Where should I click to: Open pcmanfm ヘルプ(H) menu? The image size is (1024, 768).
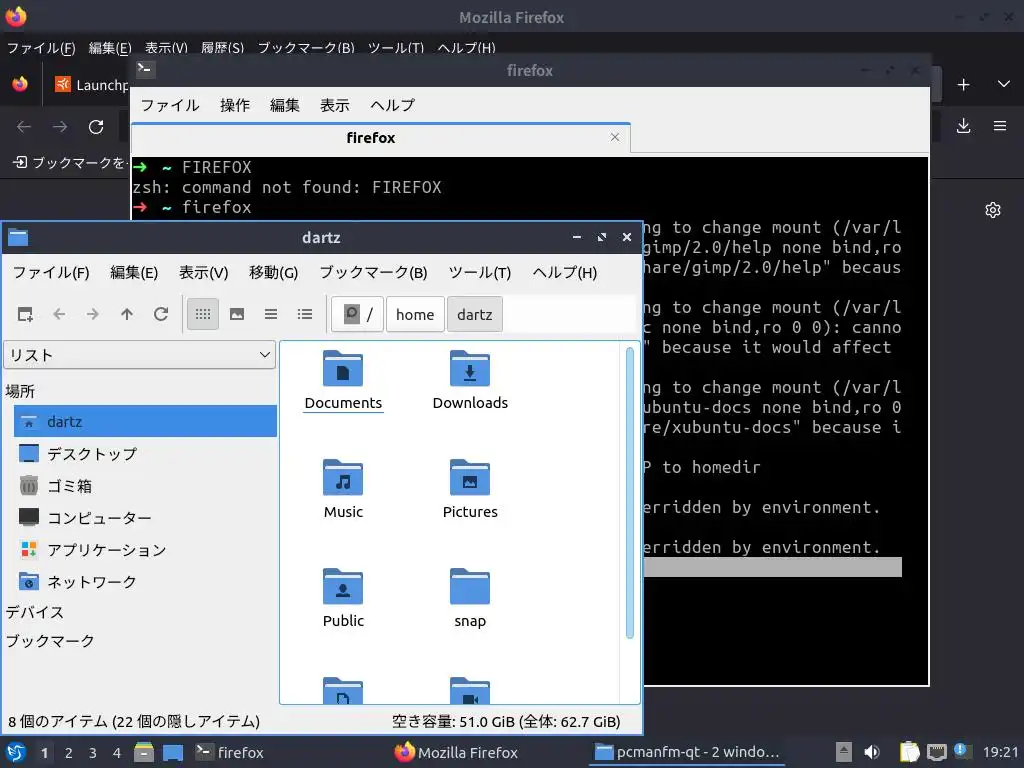tap(565, 272)
